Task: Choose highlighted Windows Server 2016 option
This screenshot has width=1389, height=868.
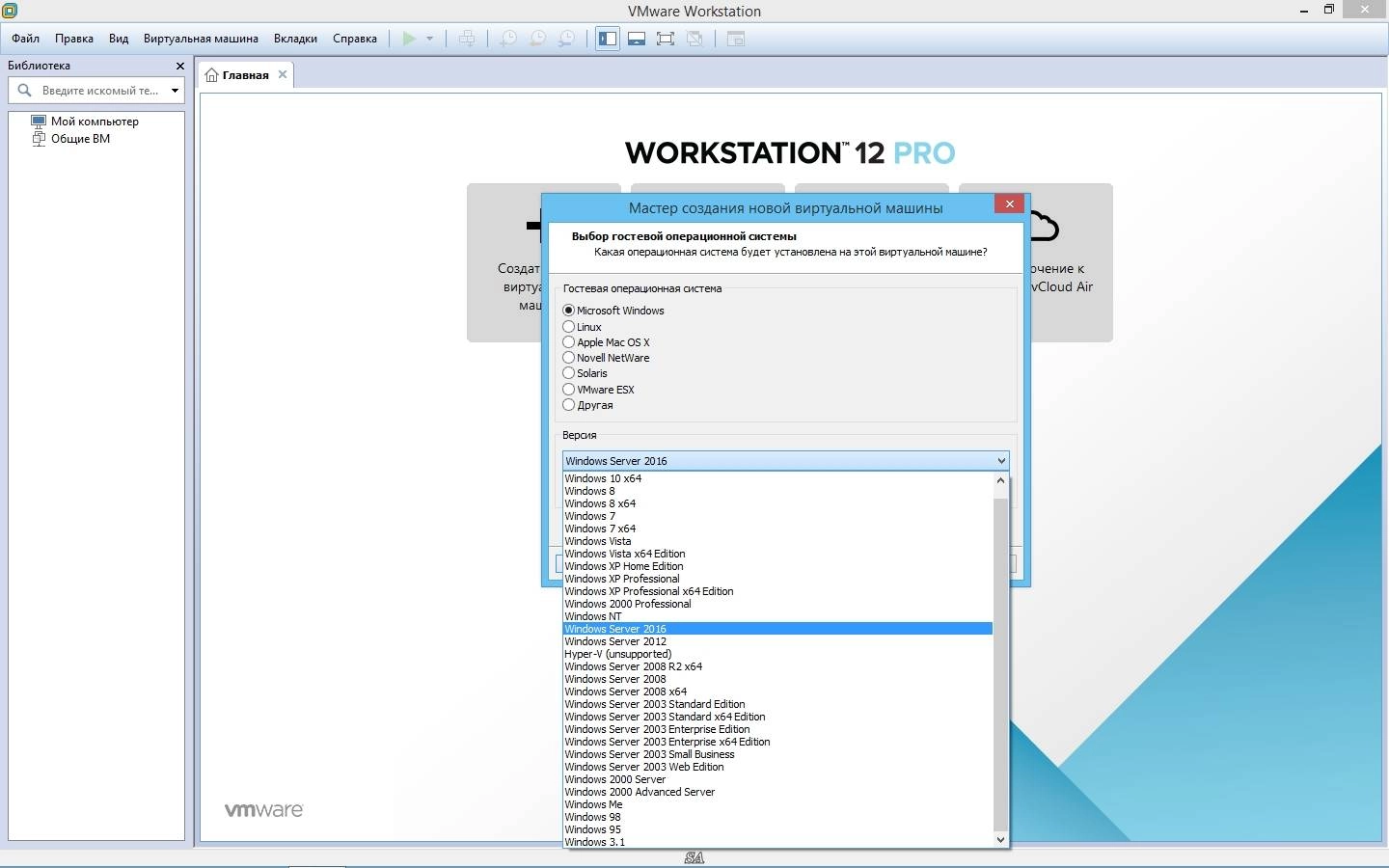Action: coord(777,629)
